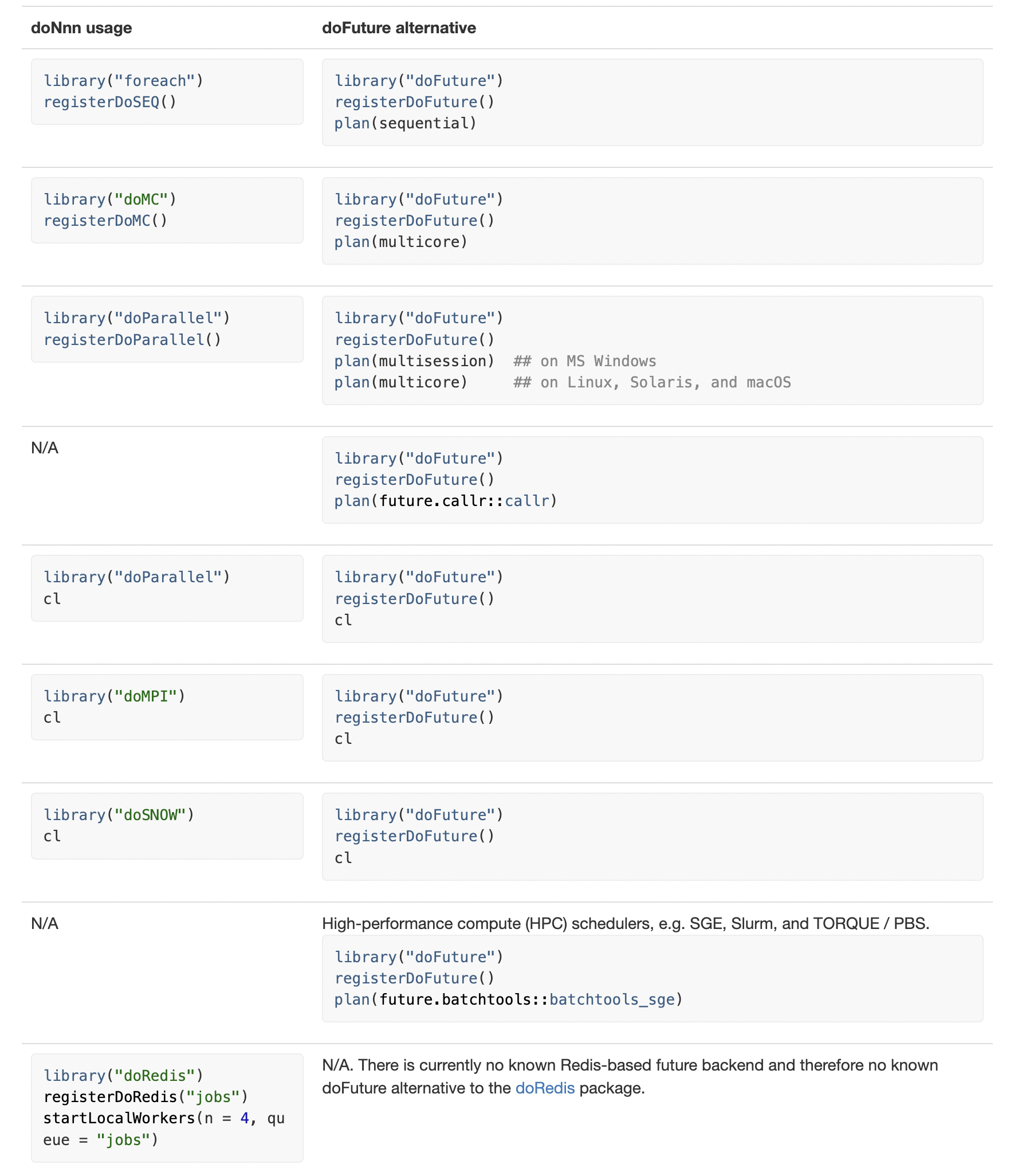Click the registerDoMC function link
Screen dimensions: 1014x1176
tap(97, 221)
